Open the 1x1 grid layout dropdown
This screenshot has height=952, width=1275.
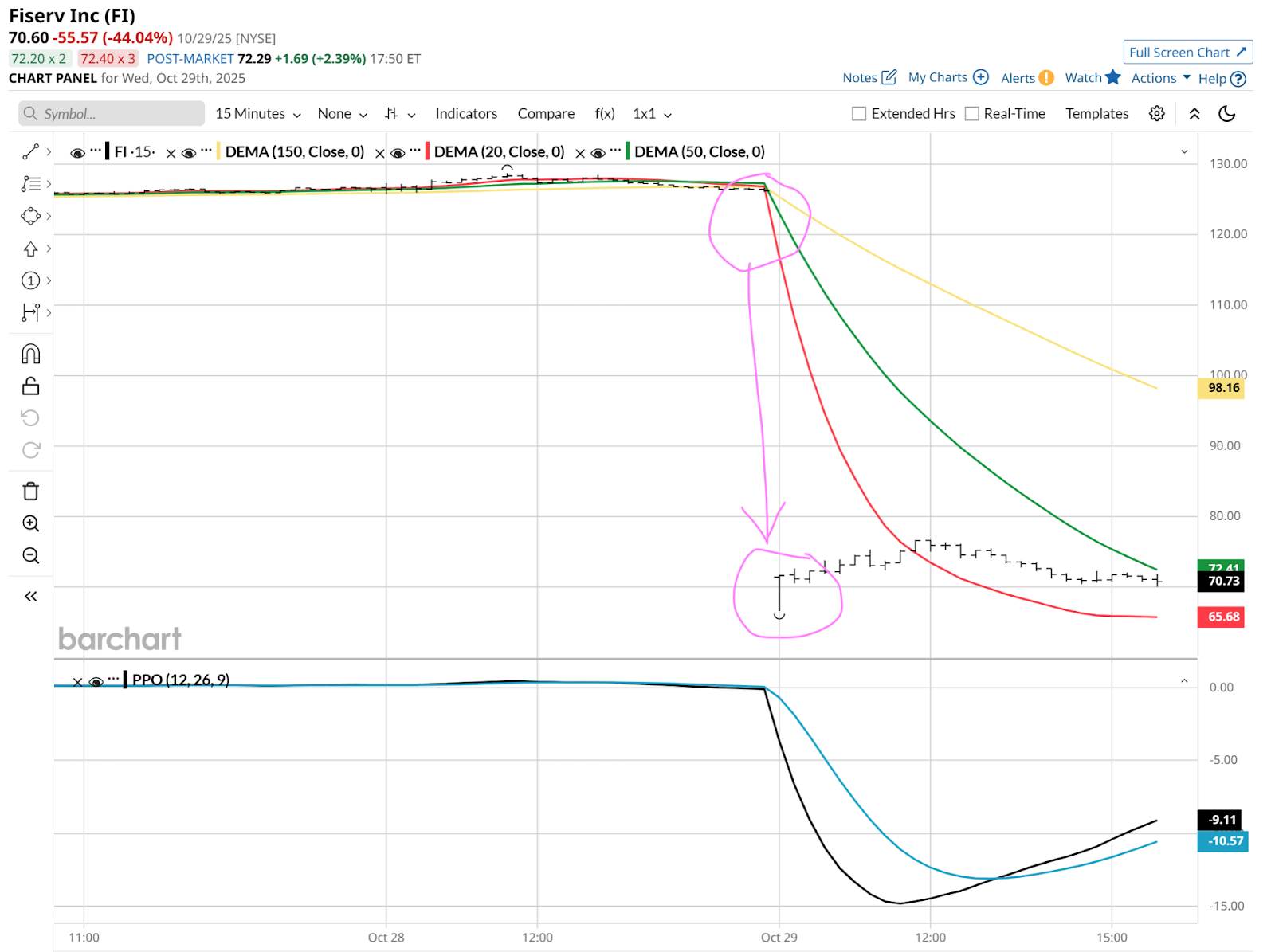pos(652,114)
